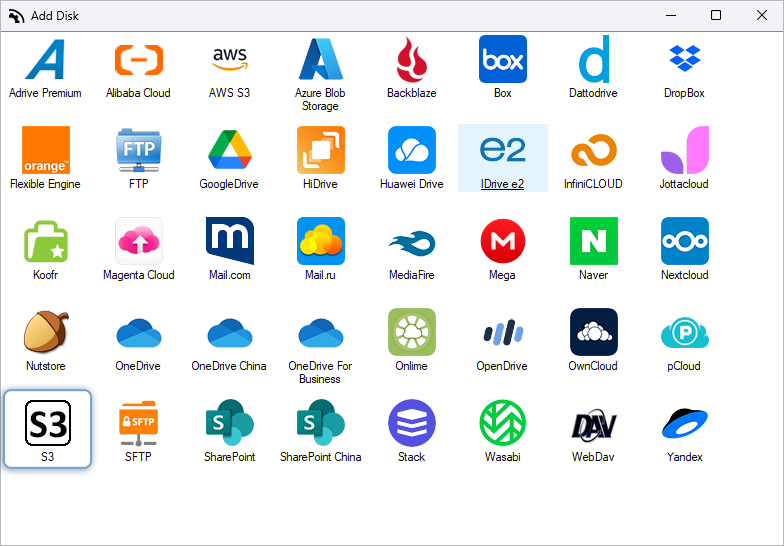Image resolution: width=784 pixels, height=546 pixels.
Task: Select the Mail.com provider
Action: click(x=230, y=241)
